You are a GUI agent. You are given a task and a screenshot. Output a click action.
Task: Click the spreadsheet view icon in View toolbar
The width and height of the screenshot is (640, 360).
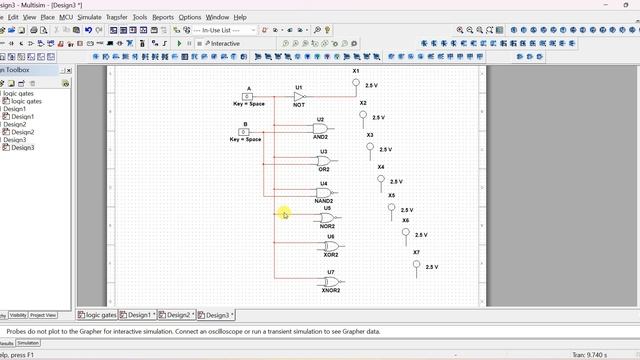pos(123,30)
